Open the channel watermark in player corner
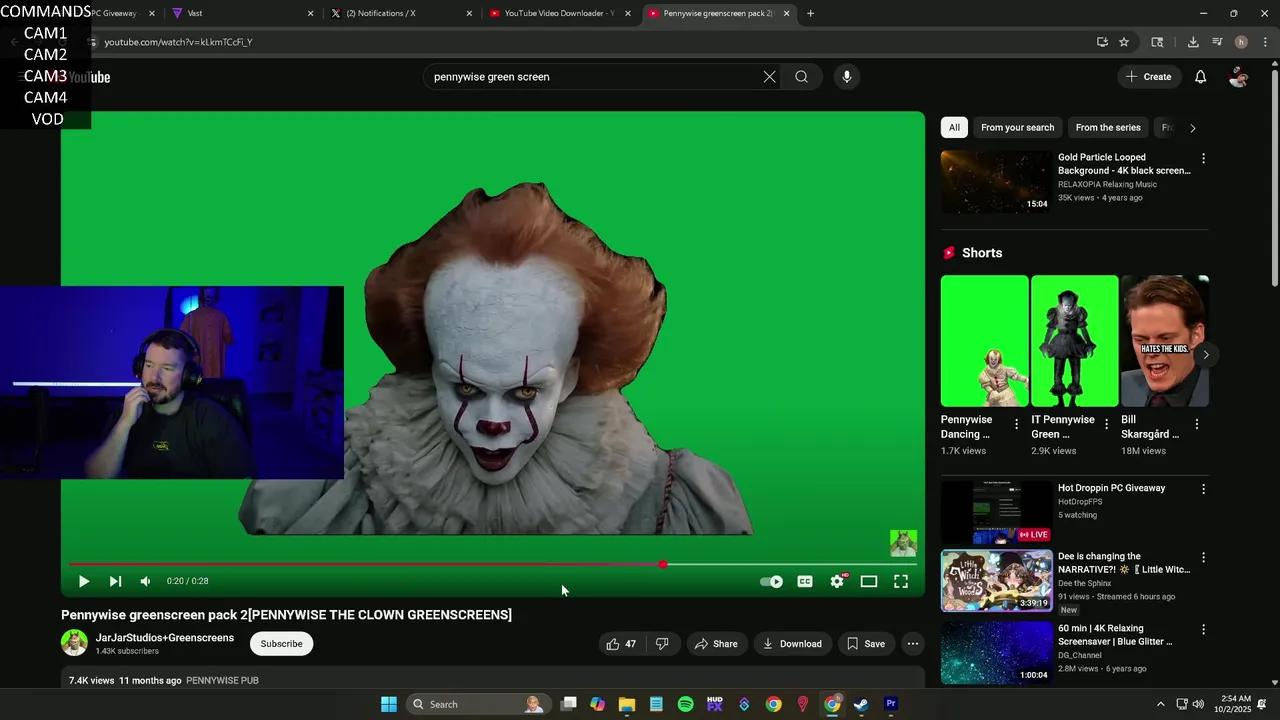This screenshot has height=720, width=1280. (903, 543)
